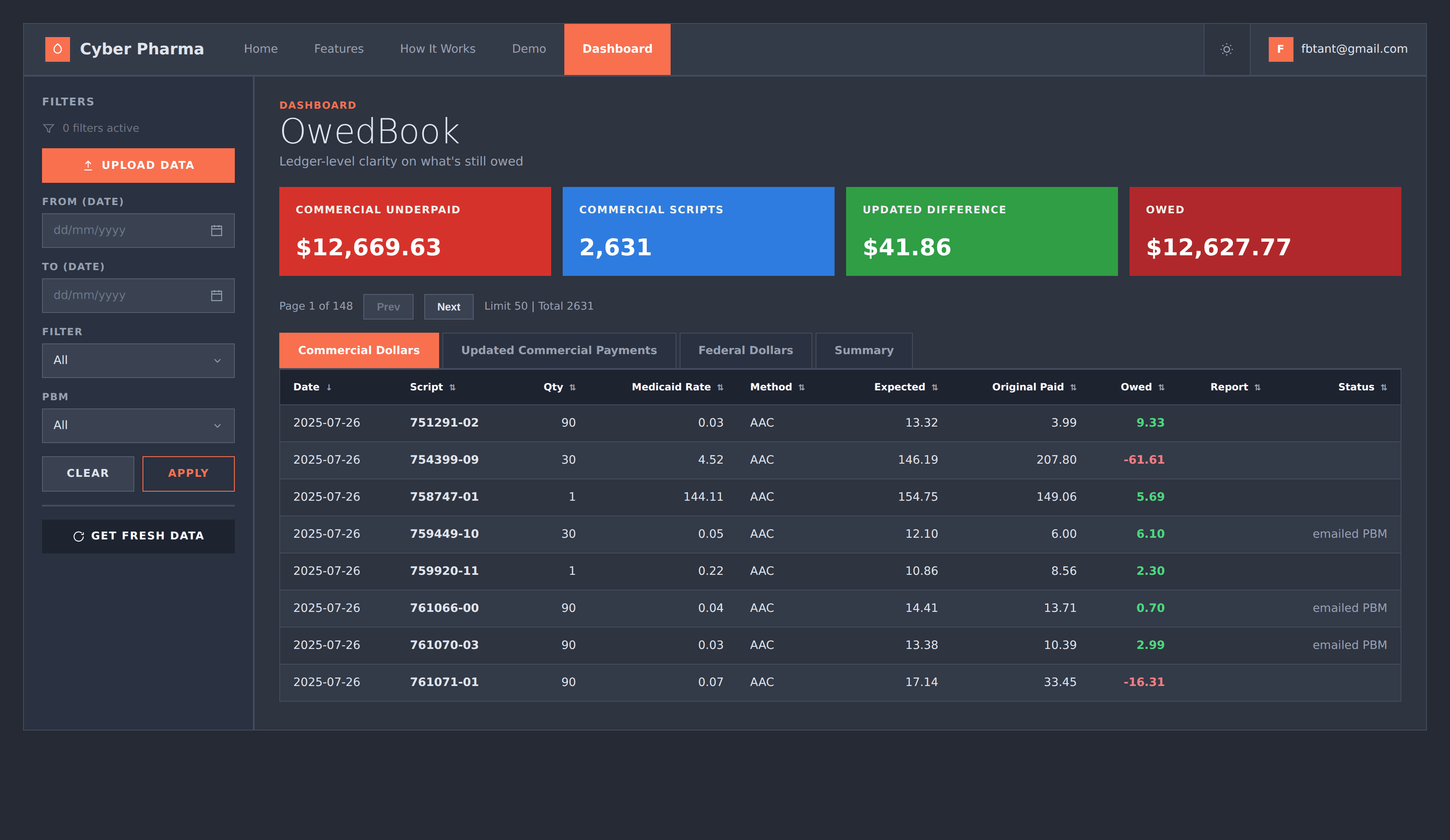Sort by the Owed column sort icon

click(1162, 388)
